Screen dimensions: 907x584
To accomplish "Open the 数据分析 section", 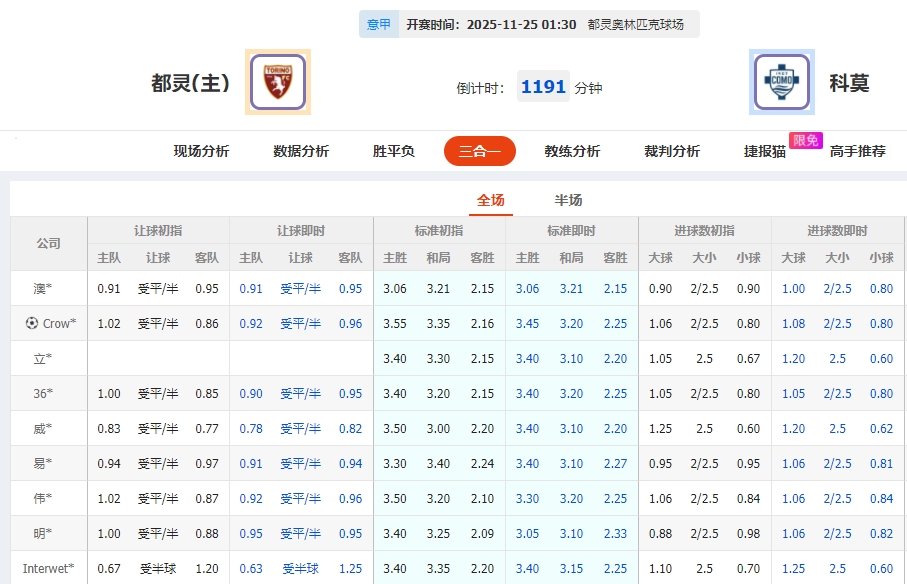I will (x=299, y=151).
